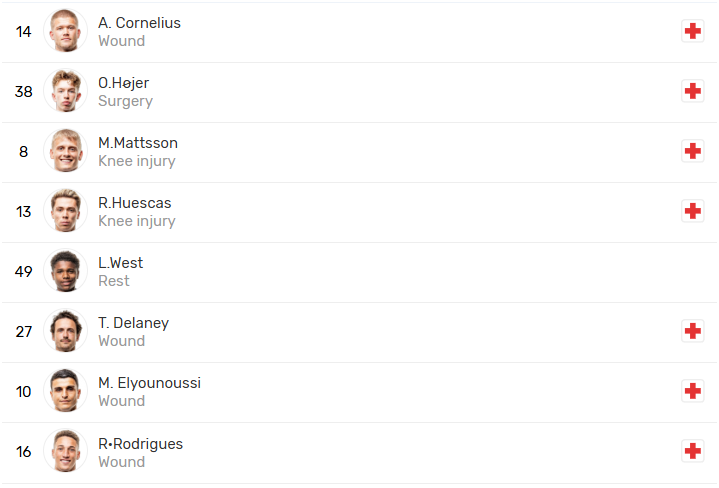Screen dimensions: 719x488
Task: Click L.West's player headshot
Action: 66,271
